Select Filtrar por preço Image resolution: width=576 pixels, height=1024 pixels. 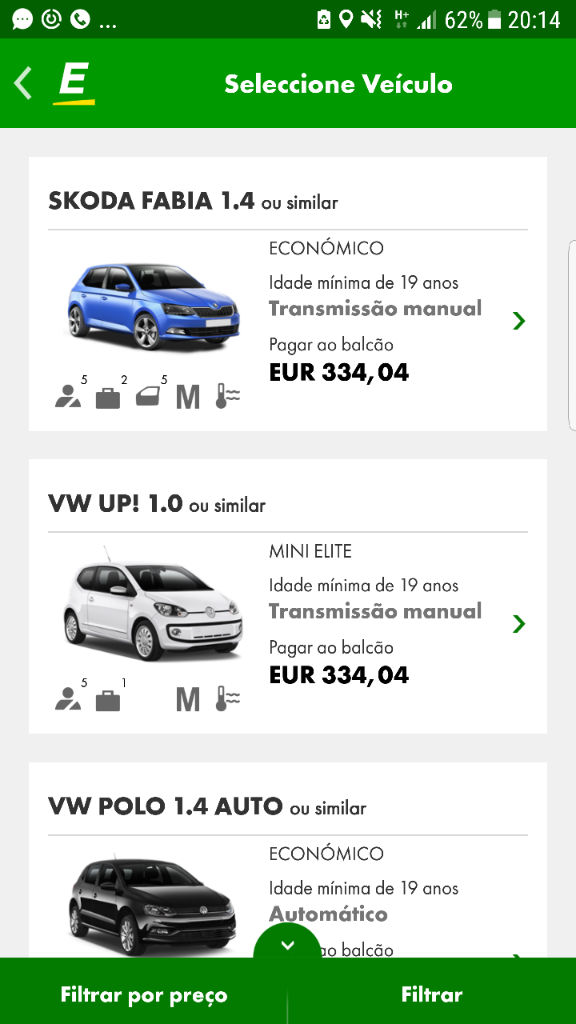click(x=144, y=995)
